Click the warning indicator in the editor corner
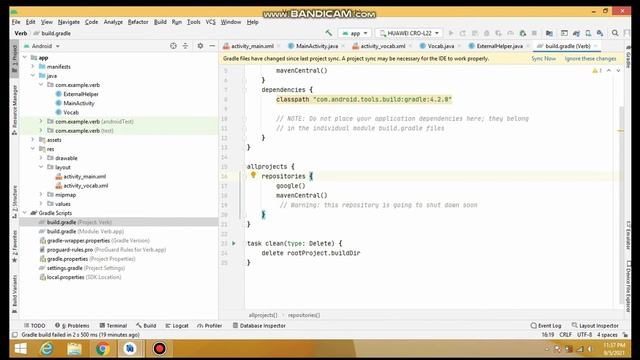640x360 pixels. [x=597, y=71]
